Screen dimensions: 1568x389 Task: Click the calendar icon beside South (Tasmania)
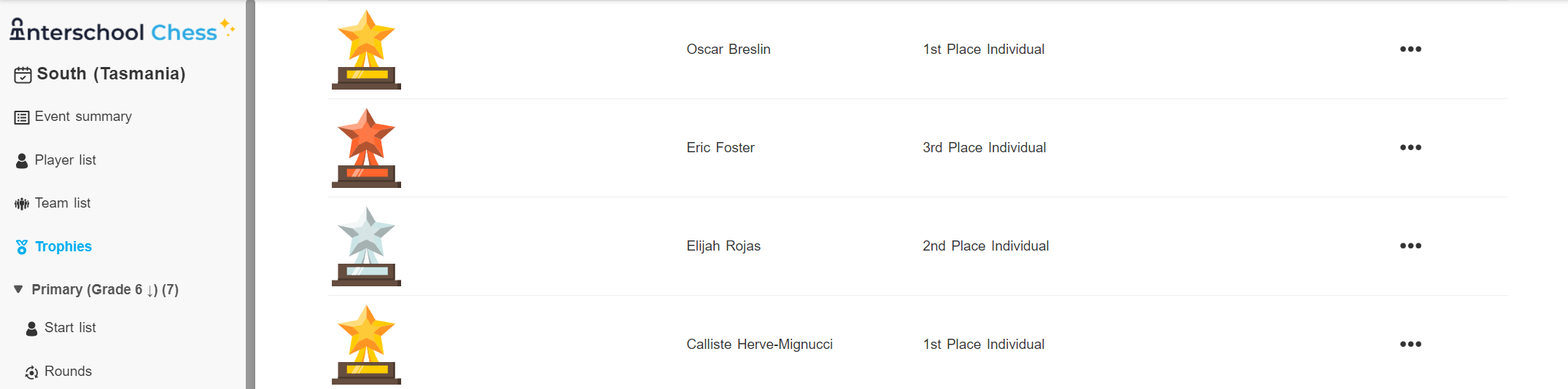click(23, 74)
